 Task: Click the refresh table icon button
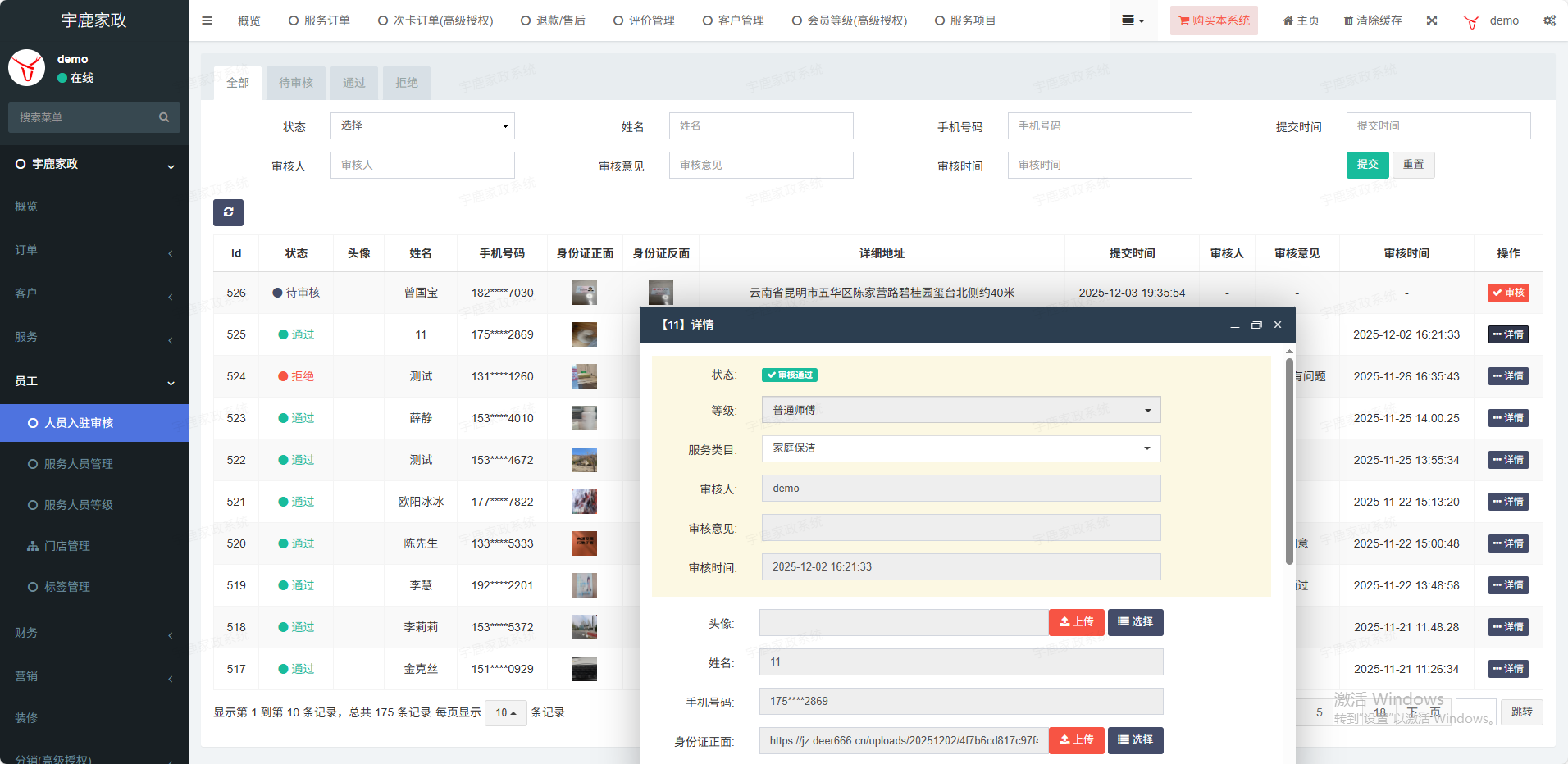228,212
